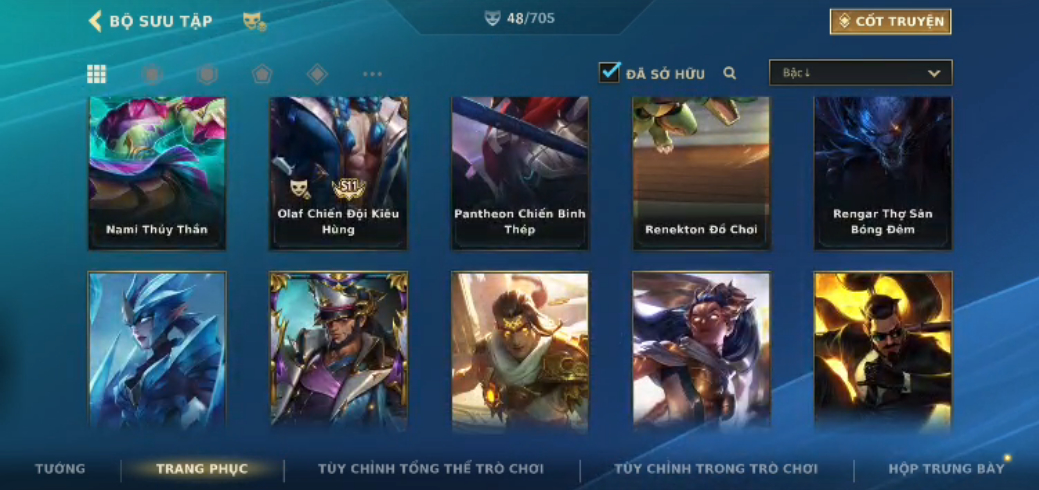Select the diamond rarity filter icon
This screenshot has width=1039, height=490.
coord(317,74)
